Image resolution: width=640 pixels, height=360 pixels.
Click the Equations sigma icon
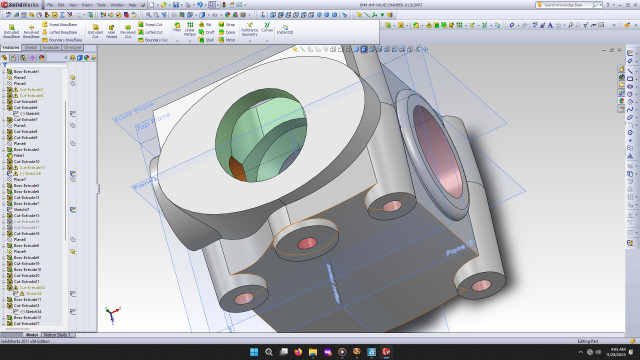click(62, 15)
